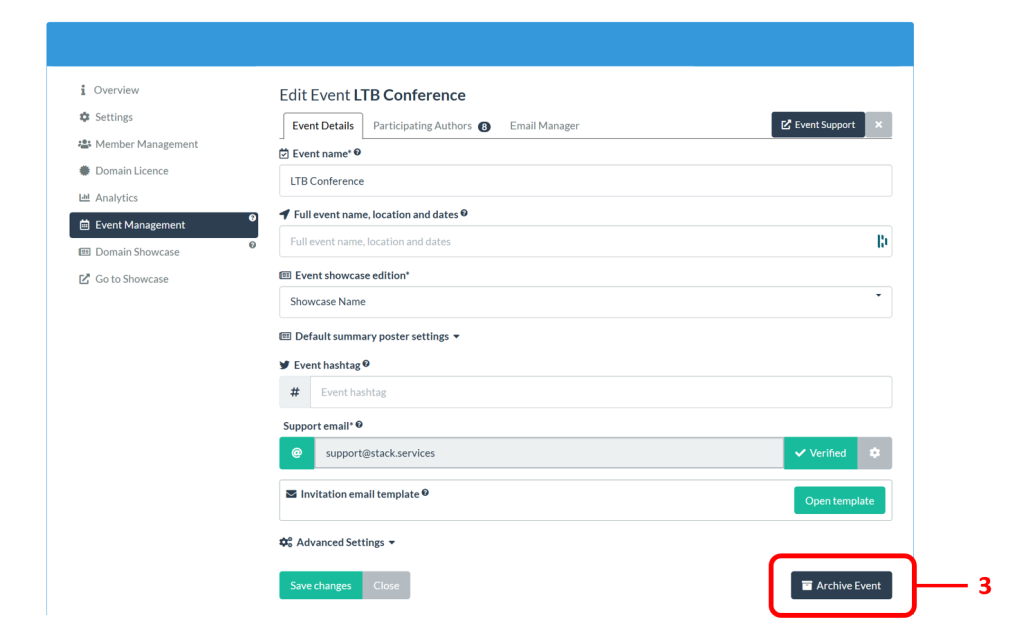Click the gear icon beside the Verified button
This screenshot has height=642, width=1024.
click(875, 453)
